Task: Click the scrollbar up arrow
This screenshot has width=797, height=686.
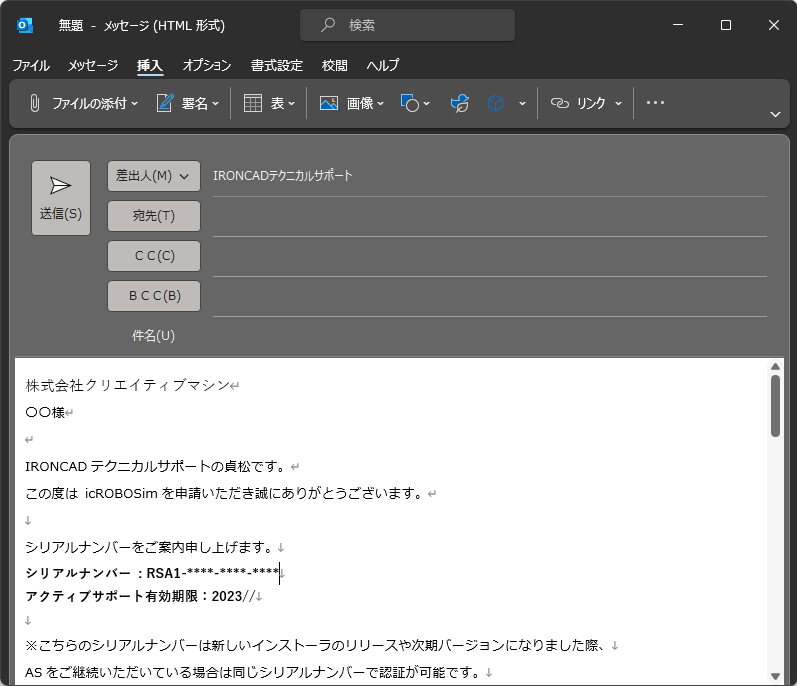Action: pos(775,366)
